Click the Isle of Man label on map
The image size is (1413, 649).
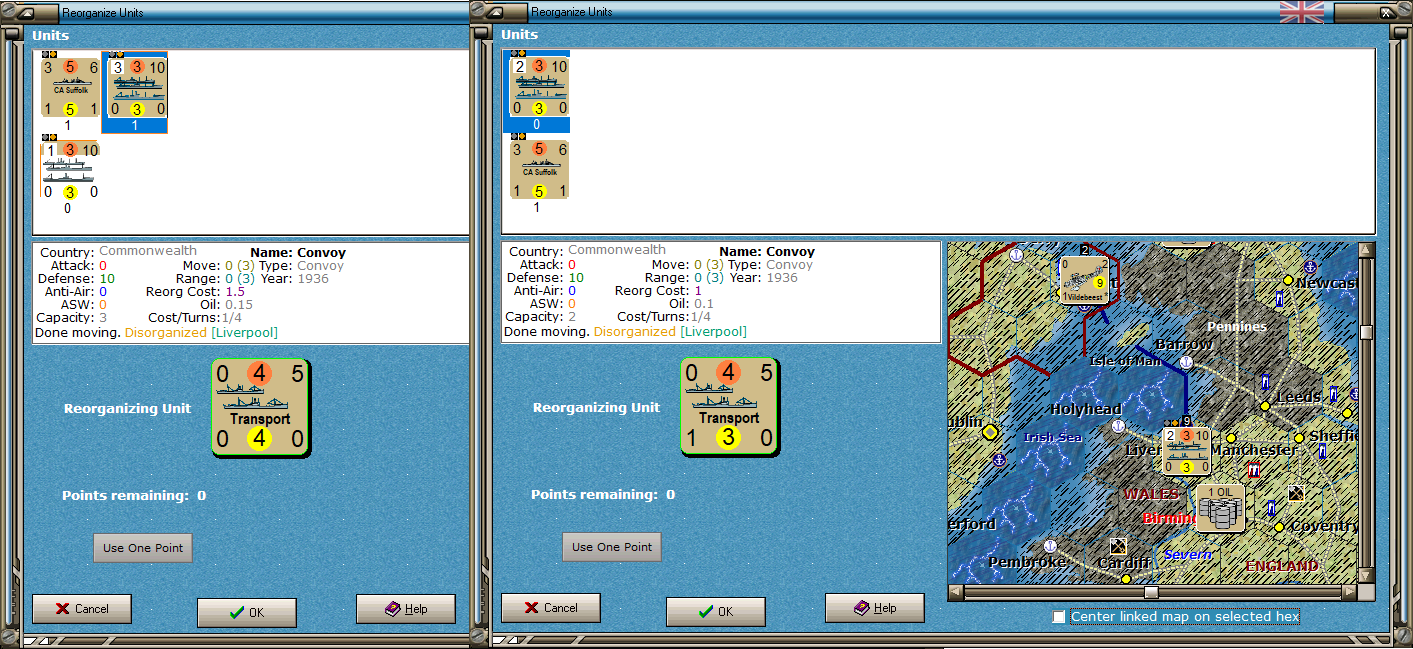(x=1125, y=361)
